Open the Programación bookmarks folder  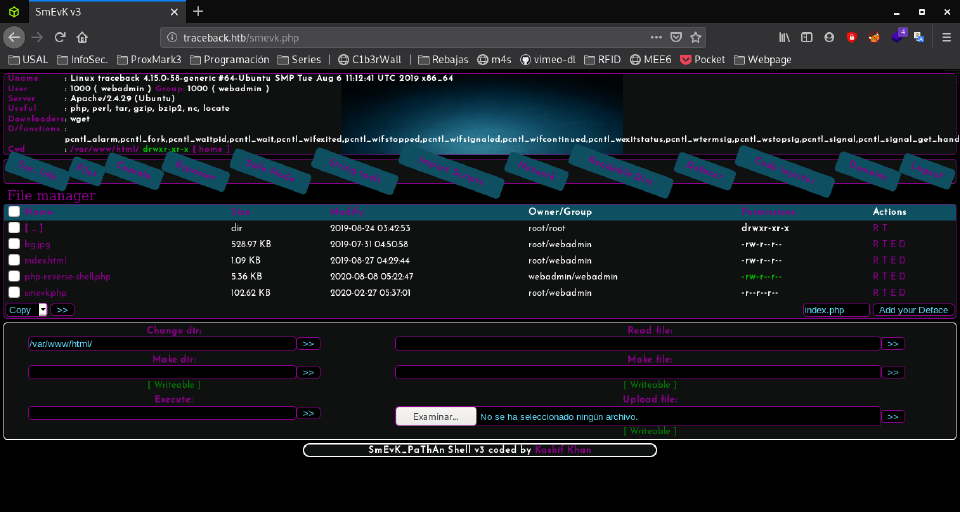click(237, 60)
